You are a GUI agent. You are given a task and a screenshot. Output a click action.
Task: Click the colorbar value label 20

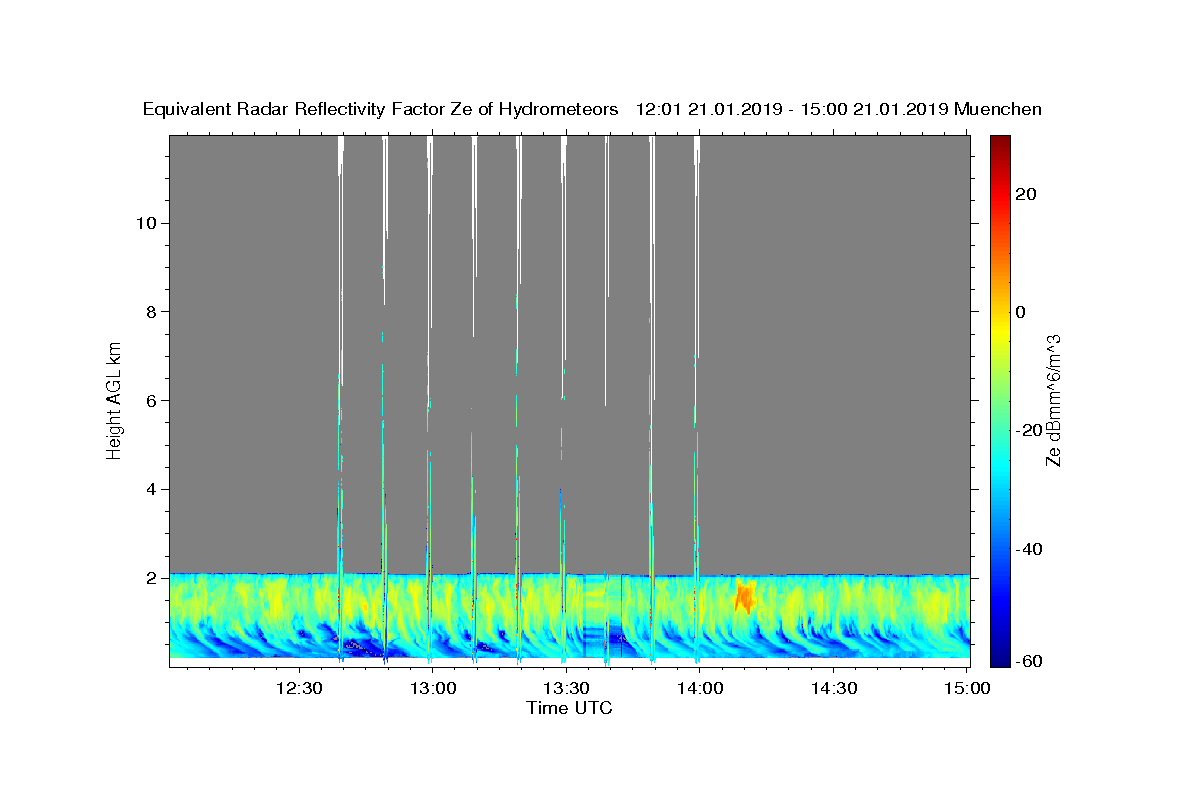click(x=1026, y=194)
